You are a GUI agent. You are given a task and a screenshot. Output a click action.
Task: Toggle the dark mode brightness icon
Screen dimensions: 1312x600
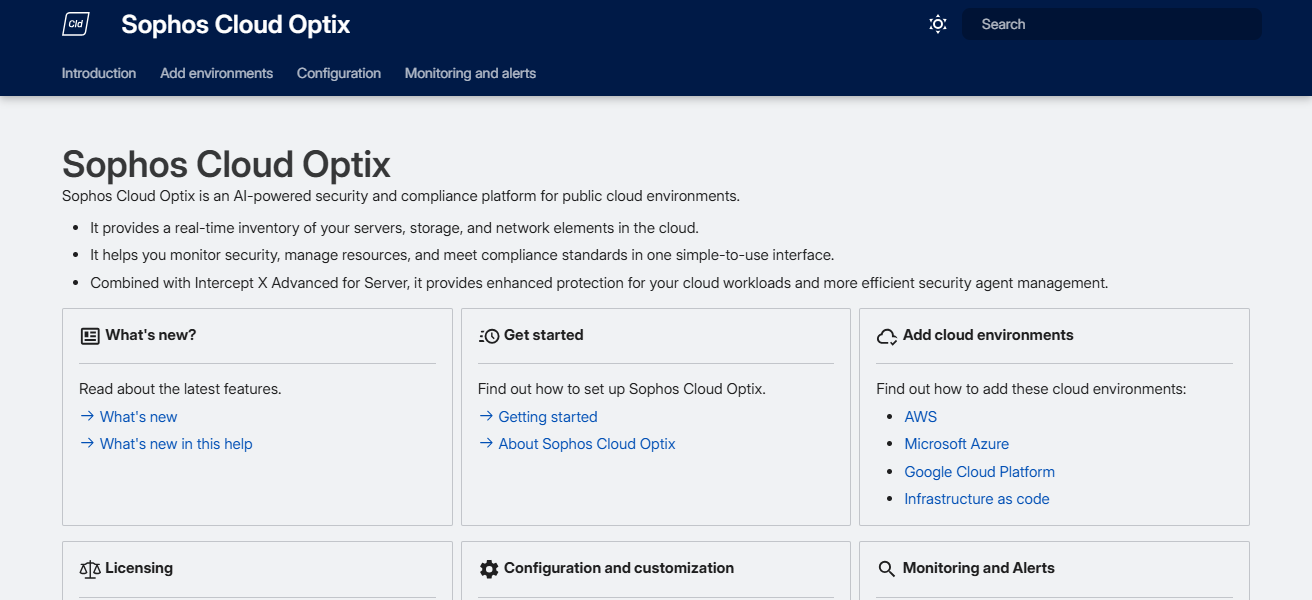[937, 23]
